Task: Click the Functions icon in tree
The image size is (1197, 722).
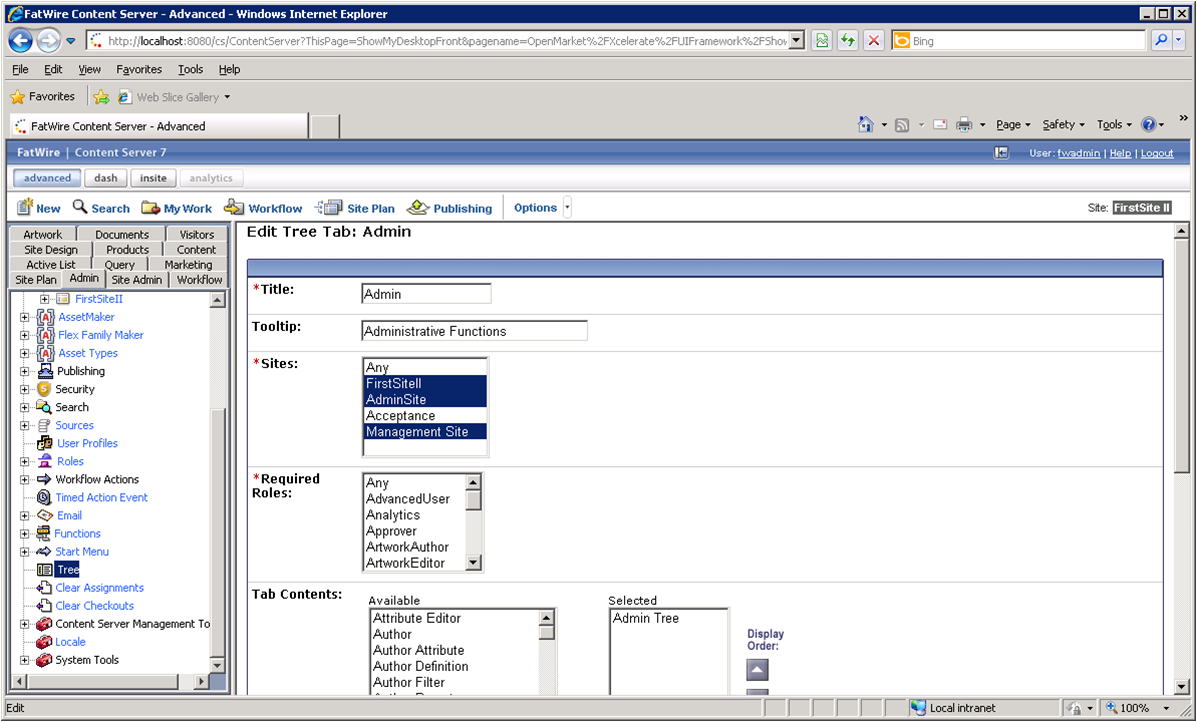Action: [x=44, y=533]
